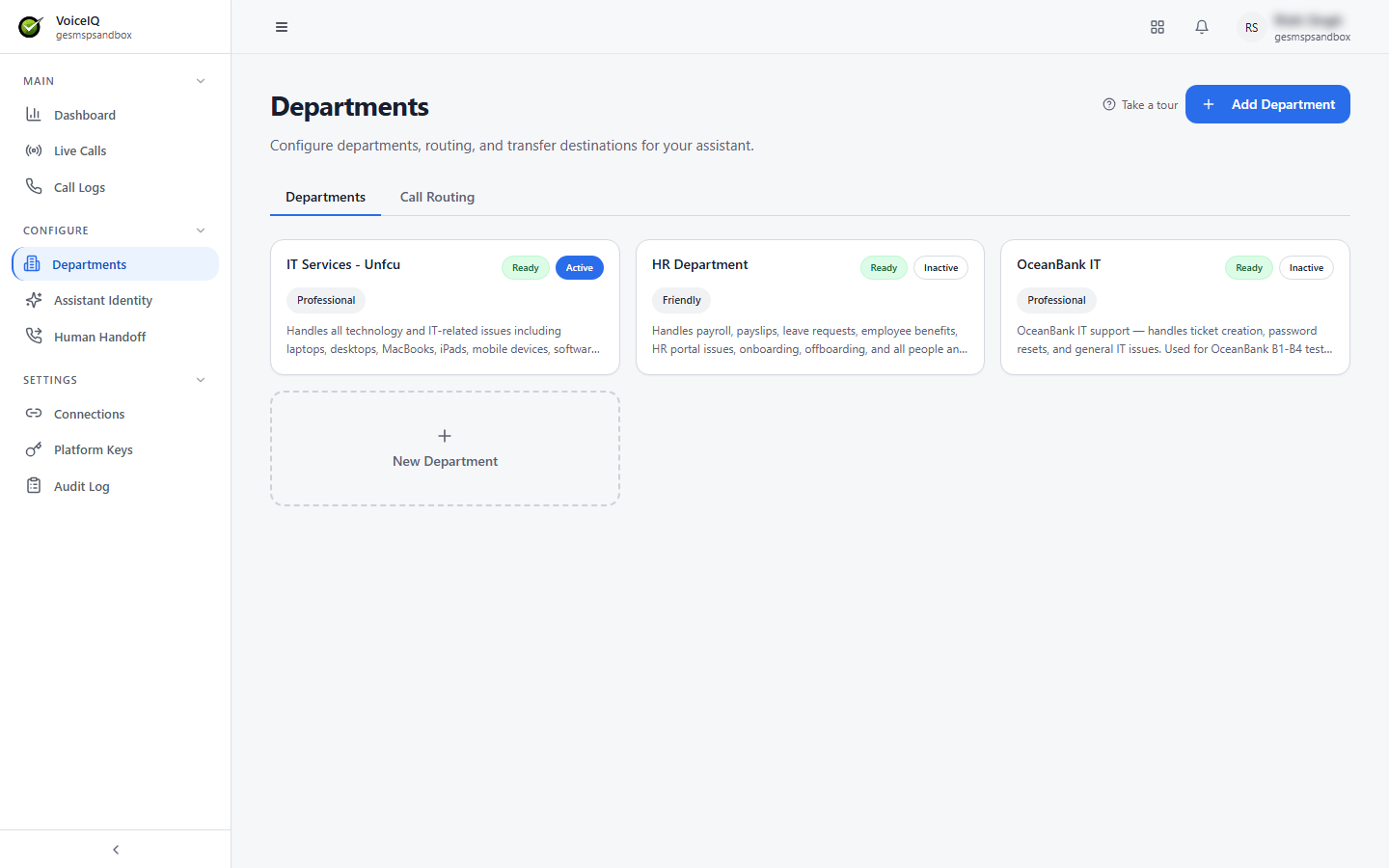Screen dimensions: 1389x868
Task: Collapse the sidebar with the bottom chevron
Action: pyautogui.click(x=116, y=850)
